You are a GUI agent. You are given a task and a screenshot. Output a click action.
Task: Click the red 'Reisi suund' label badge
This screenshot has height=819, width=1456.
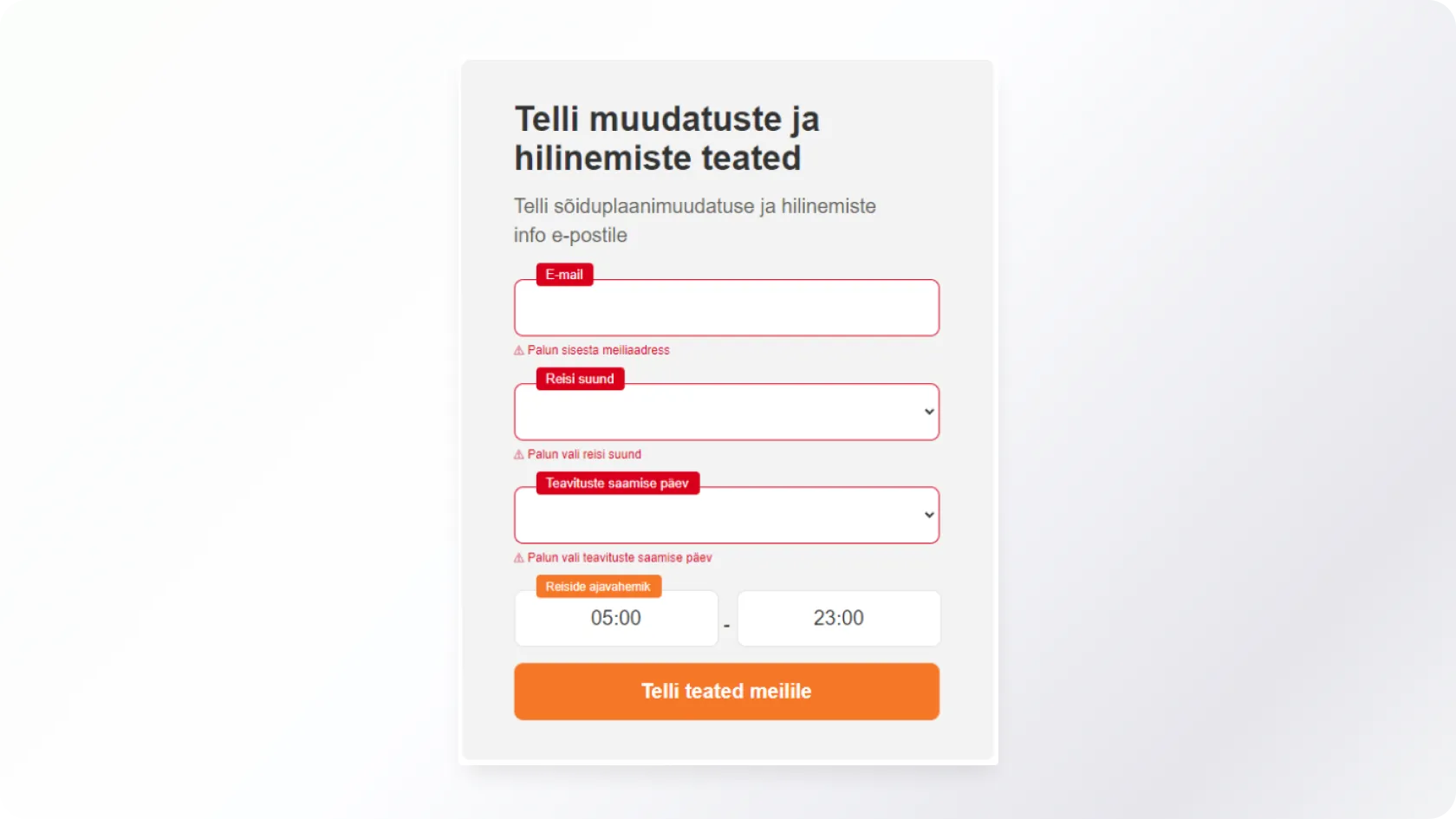[580, 379]
